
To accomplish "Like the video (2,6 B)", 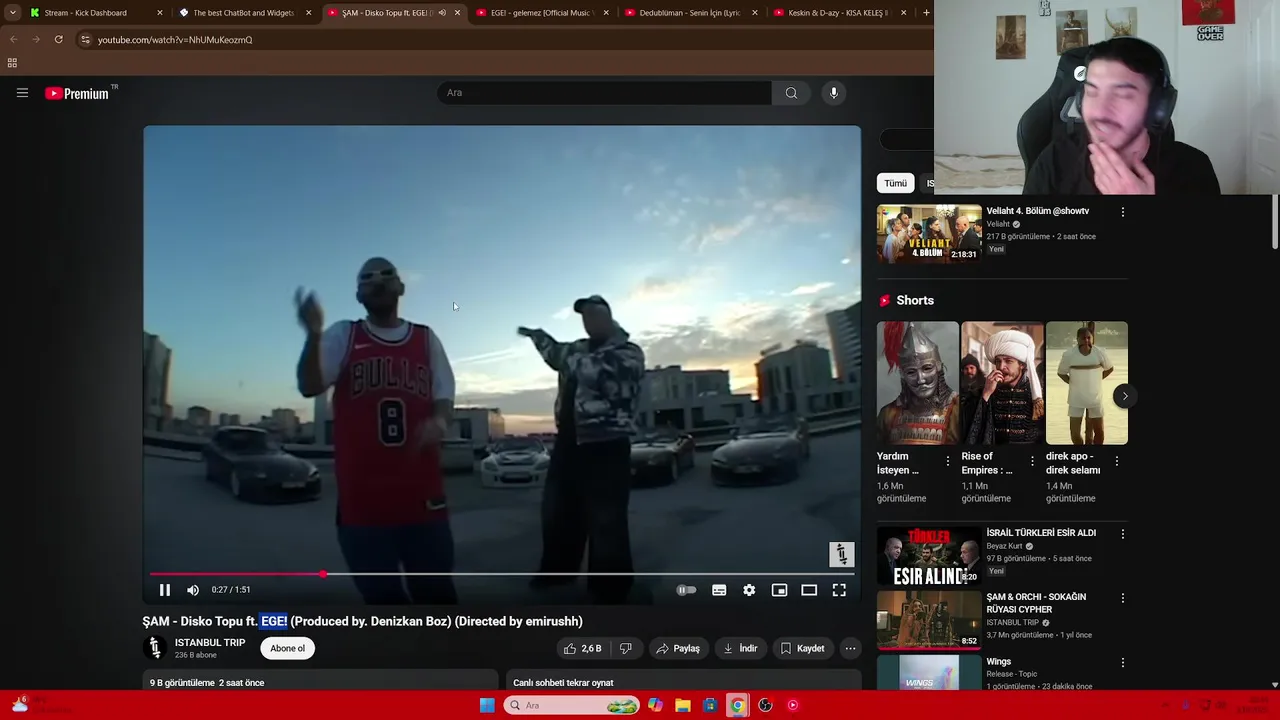I will (582, 649).
